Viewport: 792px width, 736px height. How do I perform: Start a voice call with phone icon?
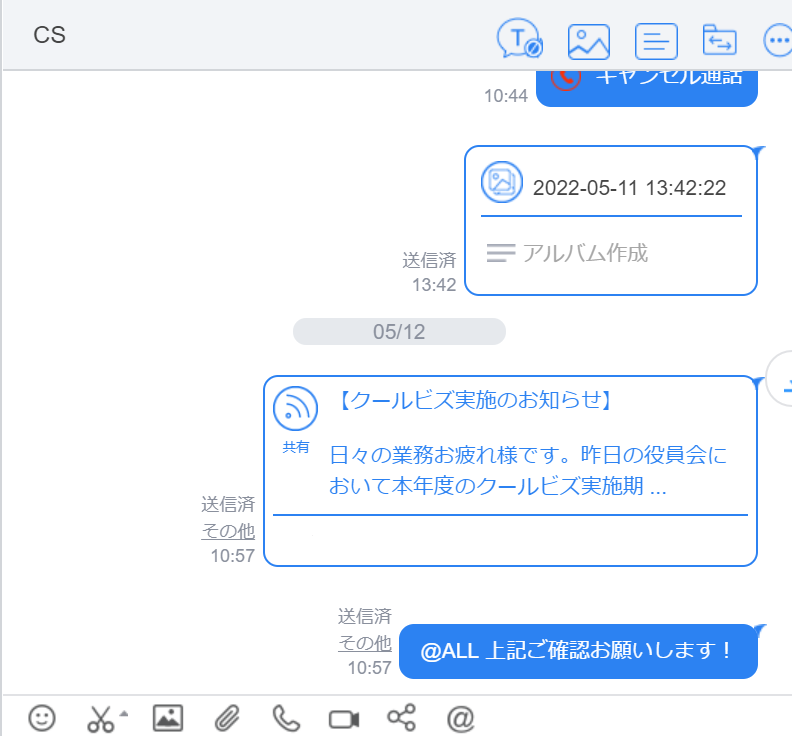(x=286, y=717)
